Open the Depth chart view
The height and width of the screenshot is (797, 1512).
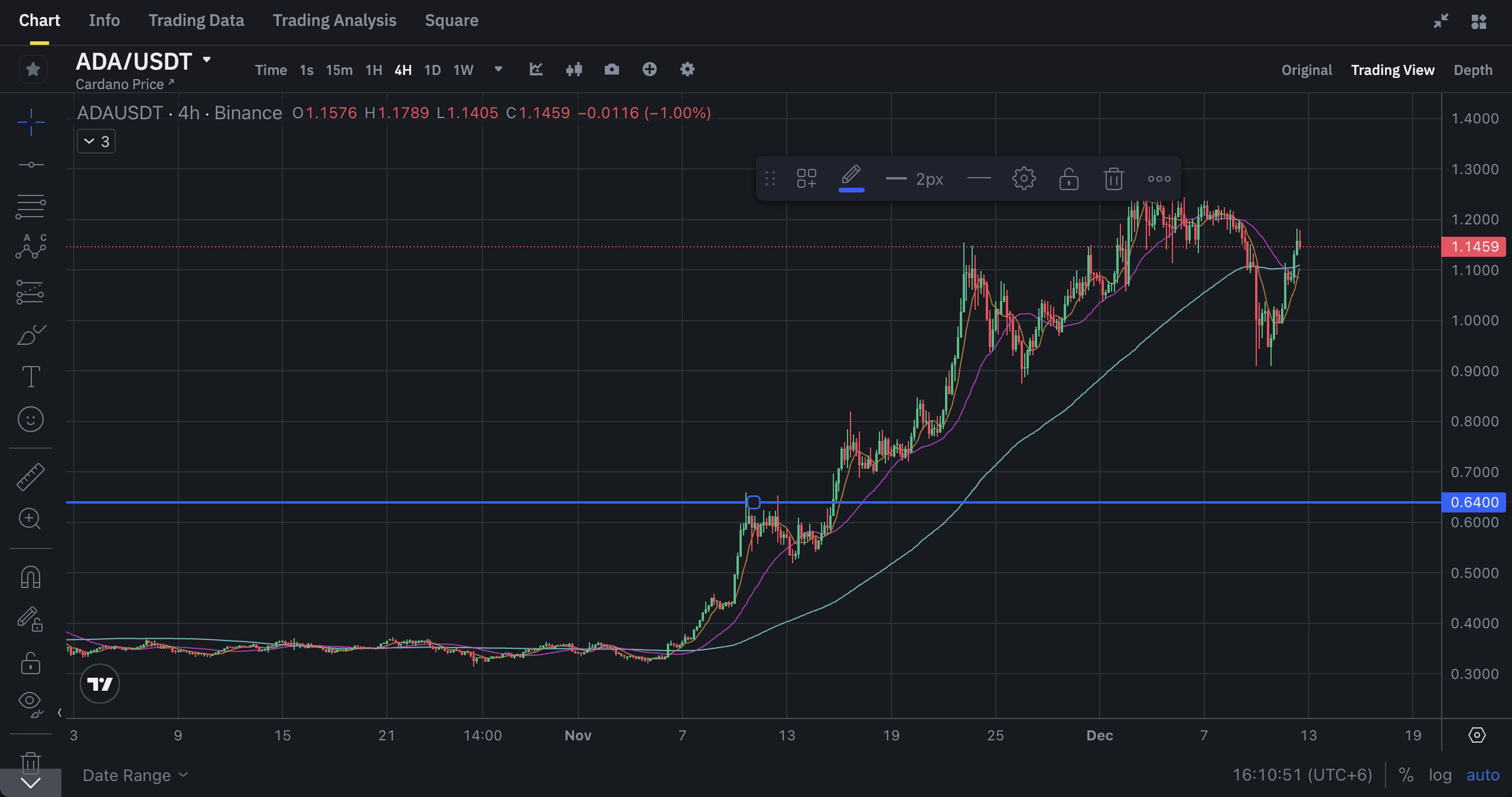click(x=1472, y=70)
